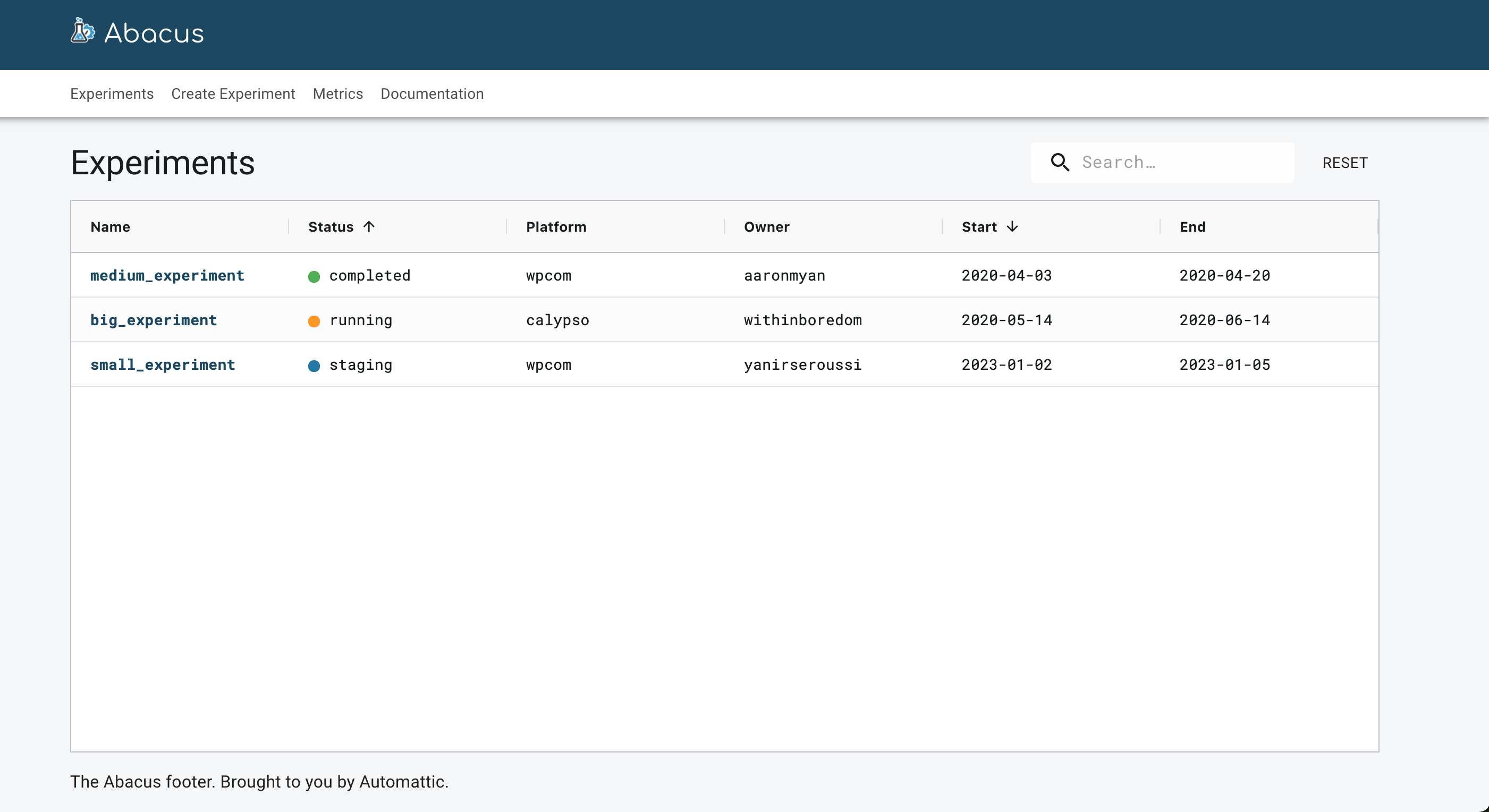Screen dimensions: 1489x812
Task: Open the medium_experiment link
Action: [167, 276]
